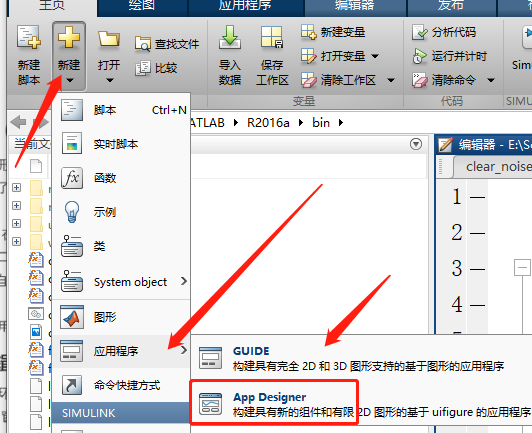This screenshot has width=532, height=433.
Task: Choose the Function (函数) fx item
Action: [121, 178]
